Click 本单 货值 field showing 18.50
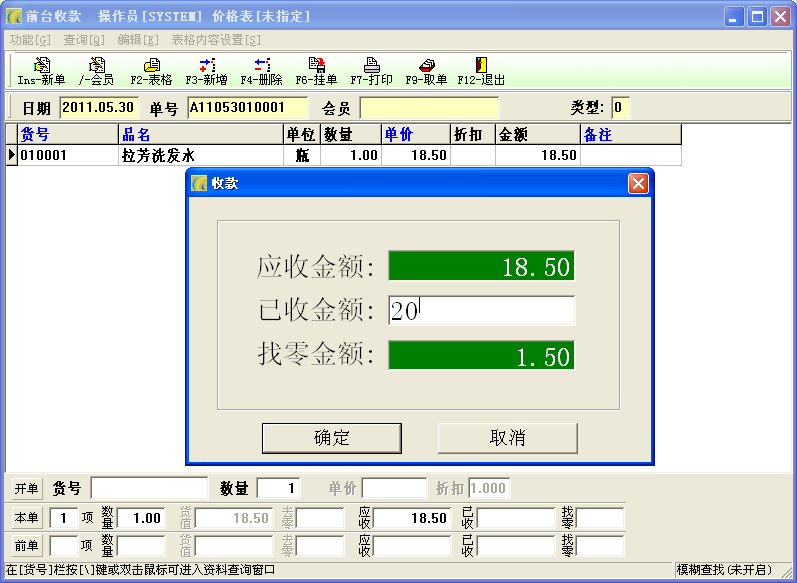This screenshot has height=583, width=797. pos(234,518)
